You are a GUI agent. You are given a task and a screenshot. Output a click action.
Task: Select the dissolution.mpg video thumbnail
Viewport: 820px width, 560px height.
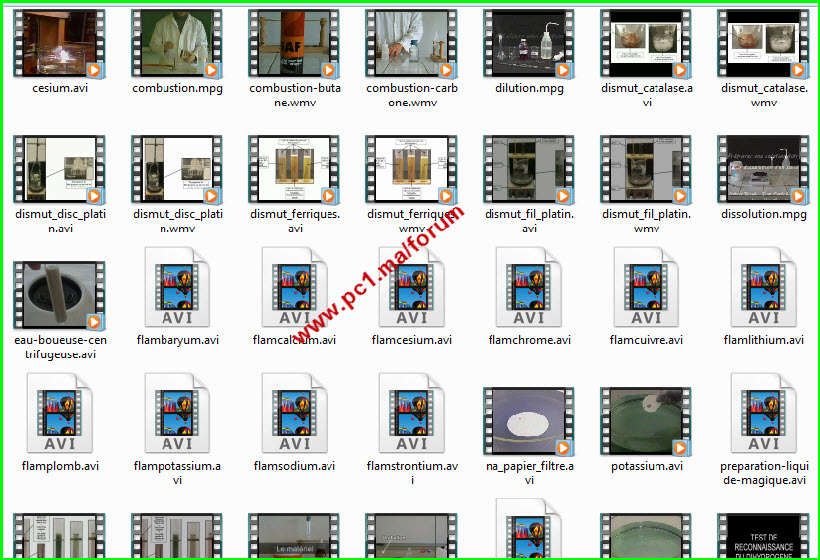[763, 169]
